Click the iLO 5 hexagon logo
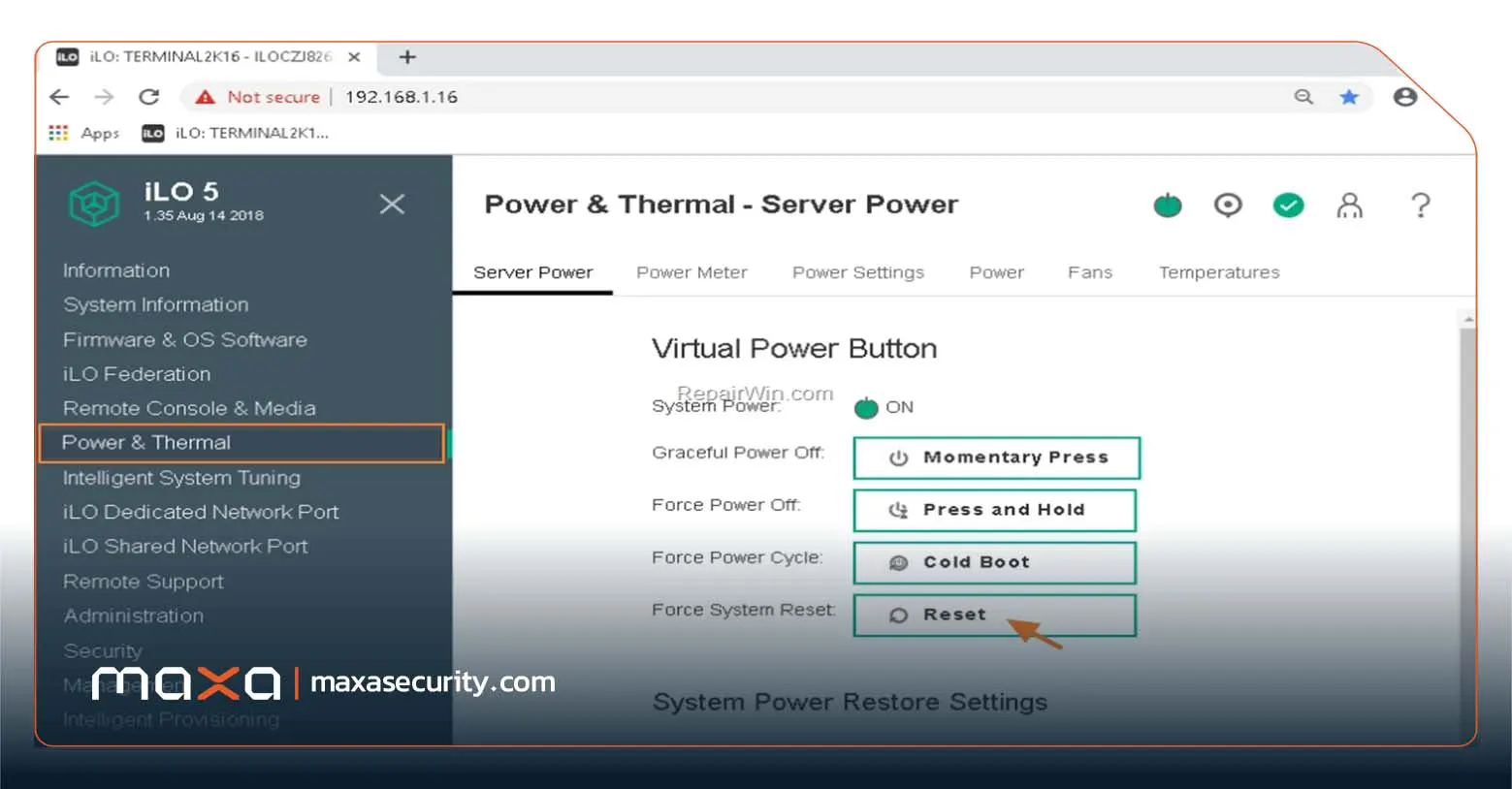 click(94, 203)
